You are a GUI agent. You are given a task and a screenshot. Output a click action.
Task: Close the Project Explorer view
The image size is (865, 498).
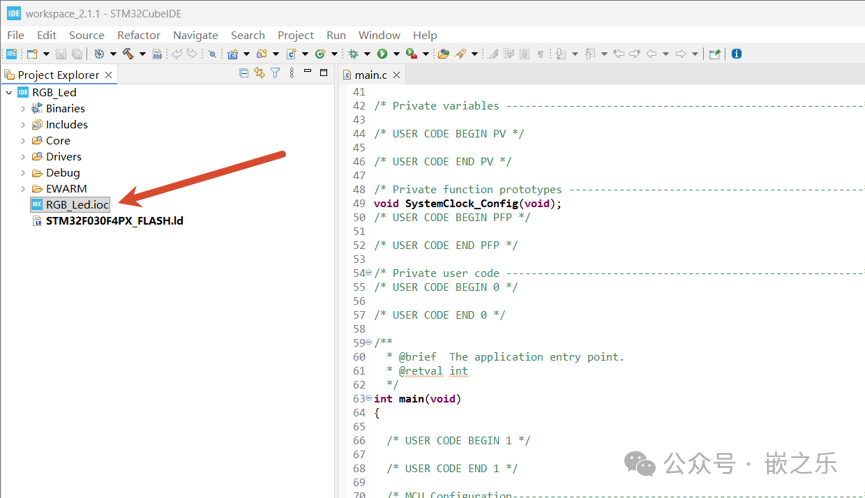(x=109, y=74)
